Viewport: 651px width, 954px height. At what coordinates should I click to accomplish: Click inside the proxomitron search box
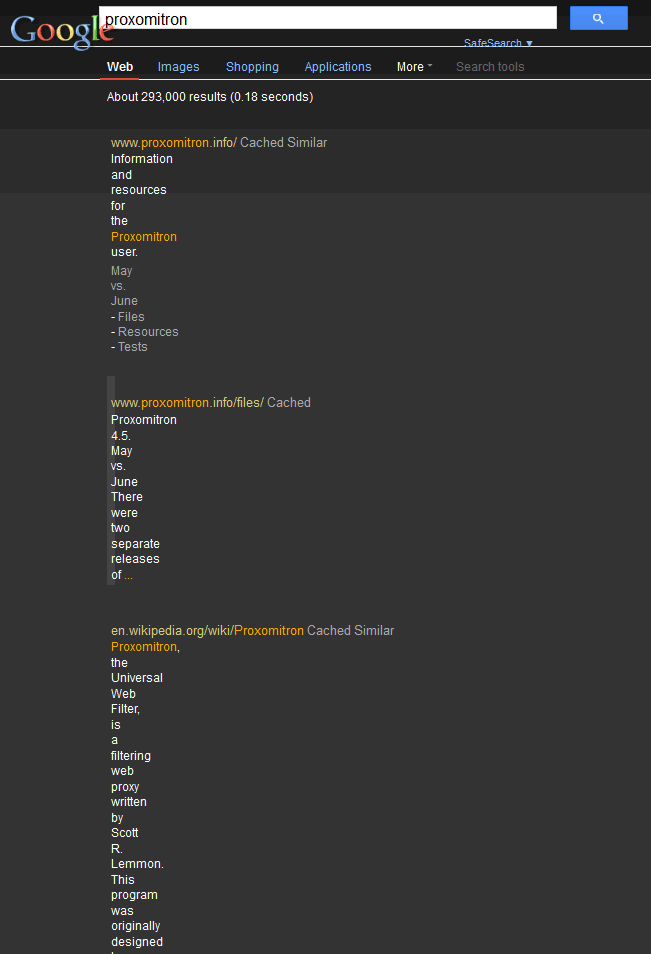pos(328,19)
